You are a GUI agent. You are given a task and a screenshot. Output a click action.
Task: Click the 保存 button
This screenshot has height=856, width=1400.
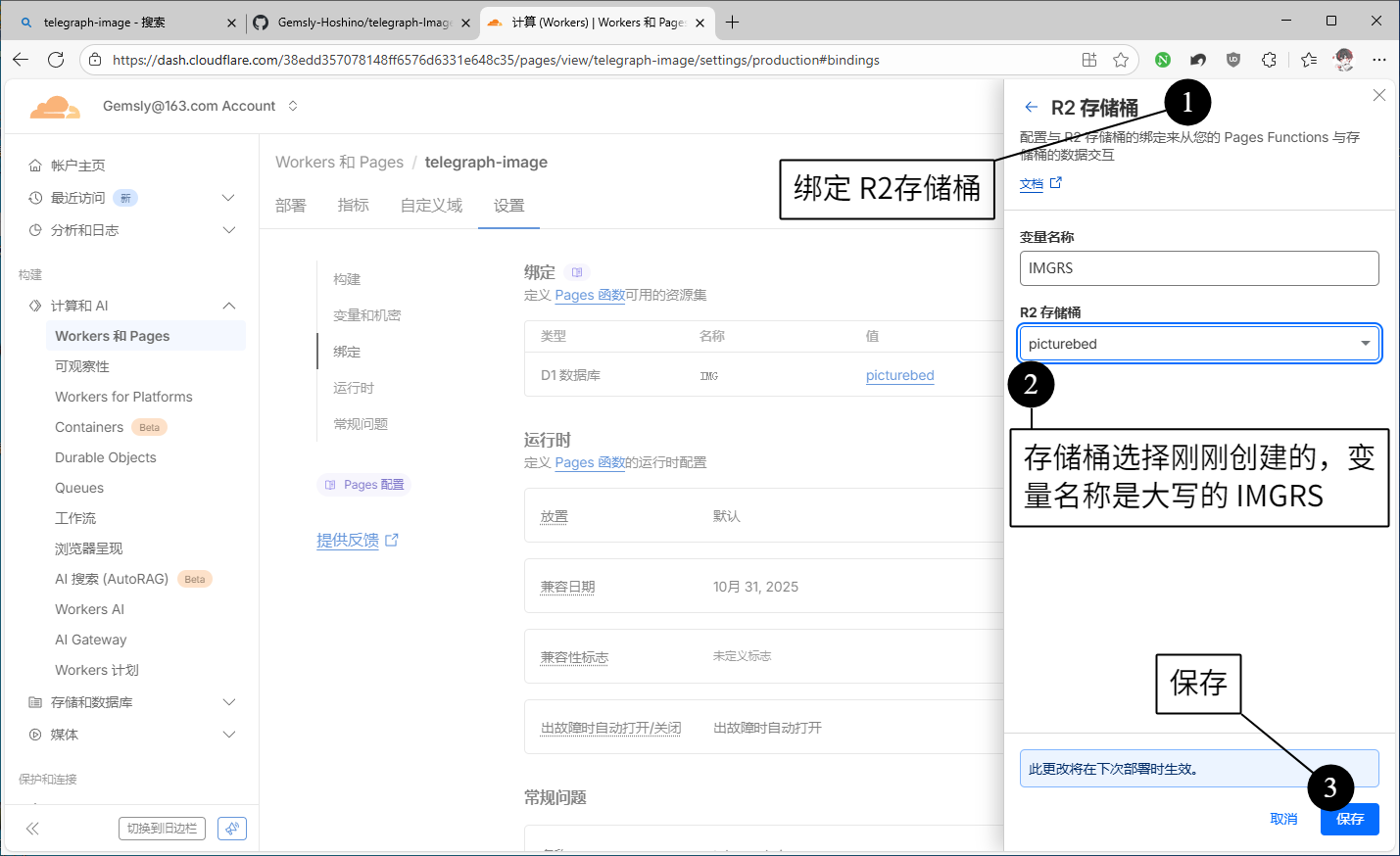(1349, 819)
